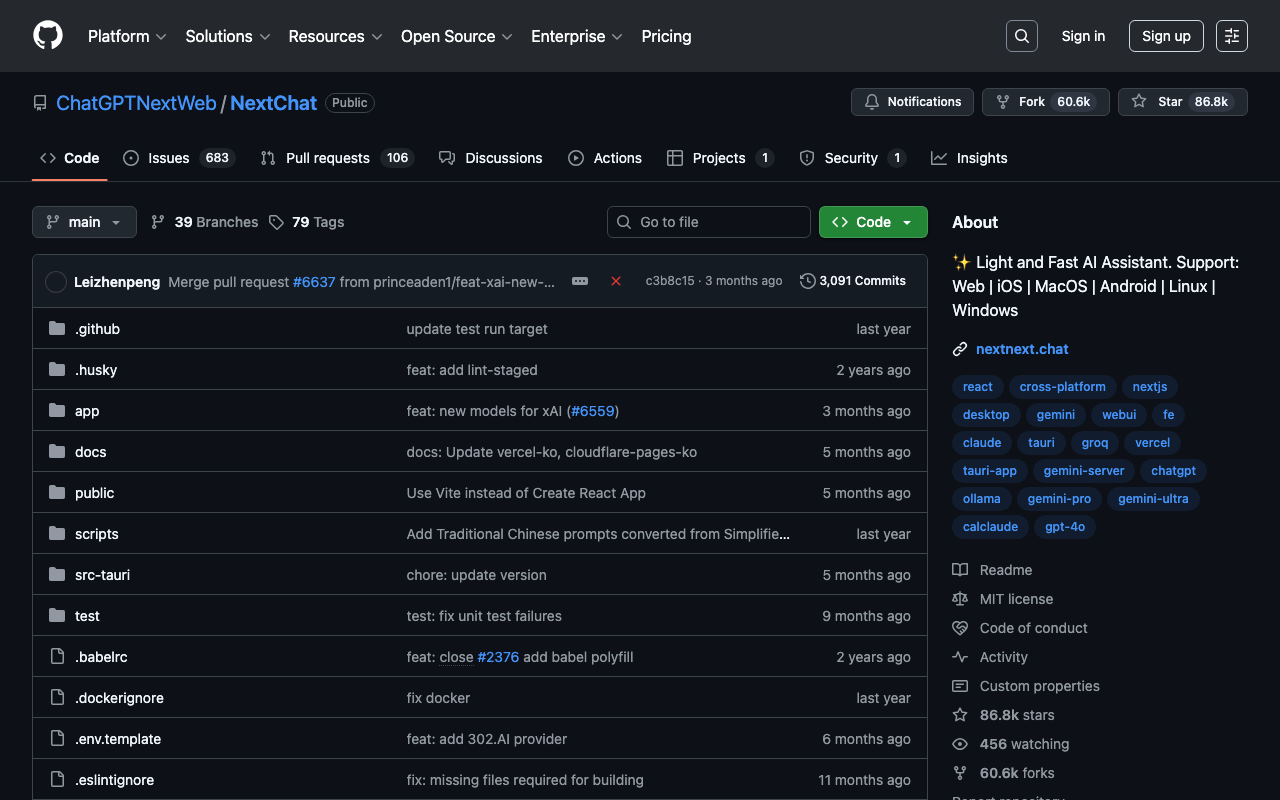Click the Go to file field
This screenshot has width=1280, height=800.
pyautogui.click(x=709, y=222)
